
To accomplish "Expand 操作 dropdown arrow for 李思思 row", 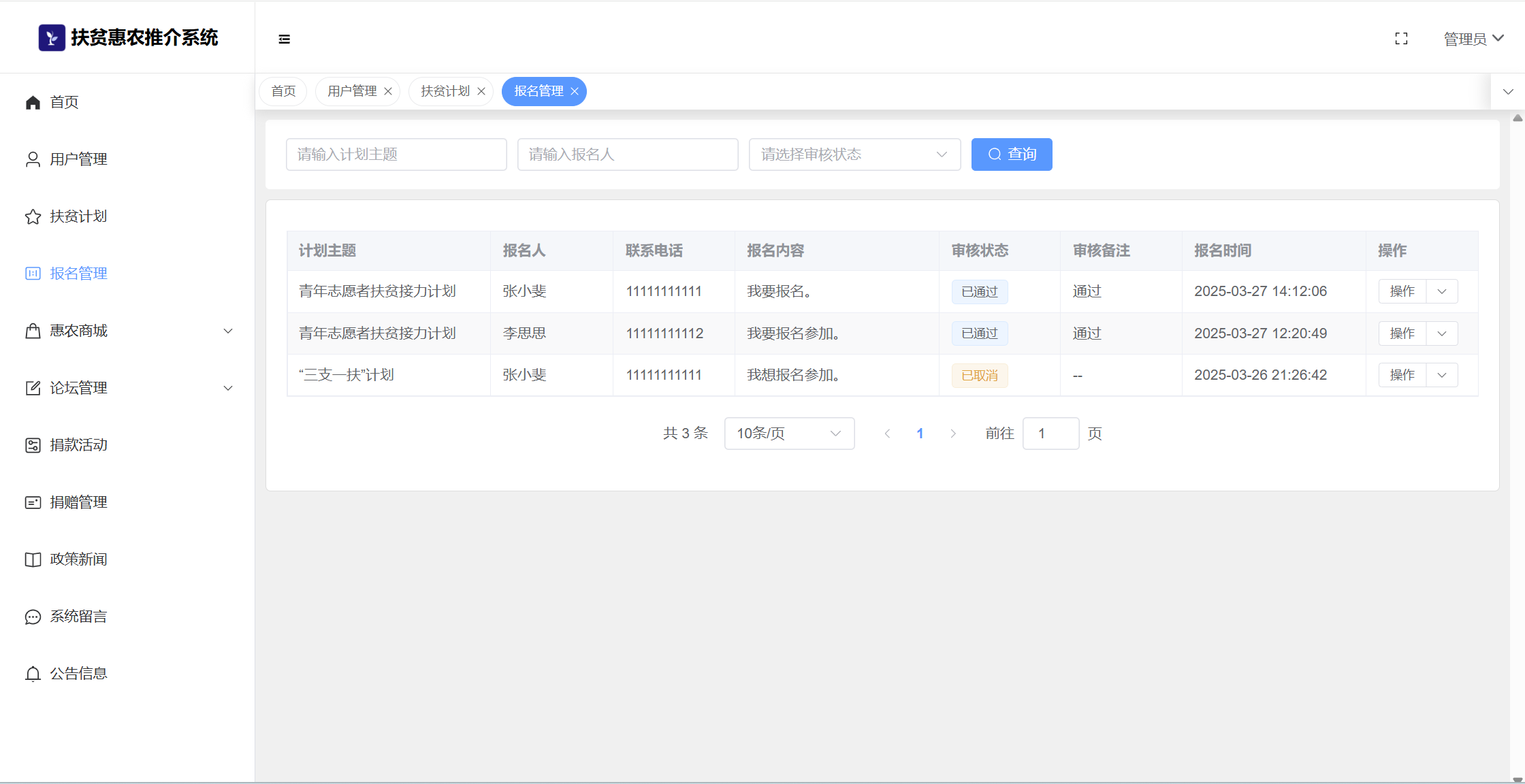I will click(x=1442, y=333).
